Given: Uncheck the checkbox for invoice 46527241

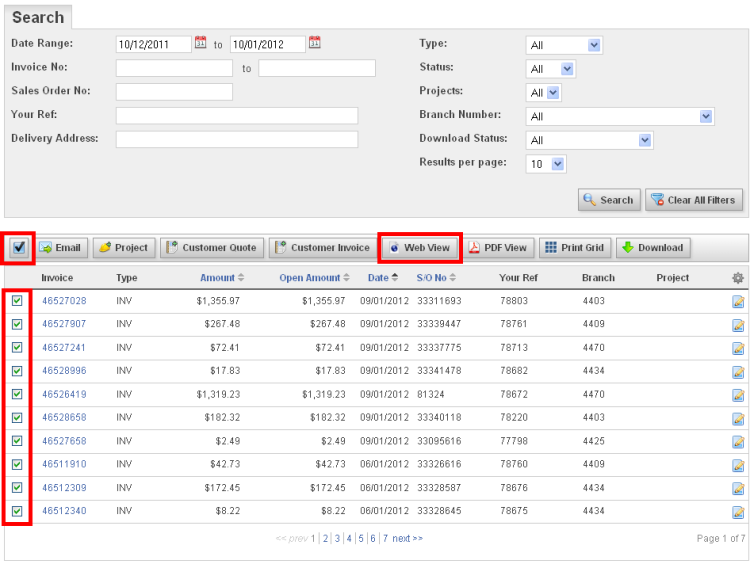Looking at the screenshot, I should [17, 347].
